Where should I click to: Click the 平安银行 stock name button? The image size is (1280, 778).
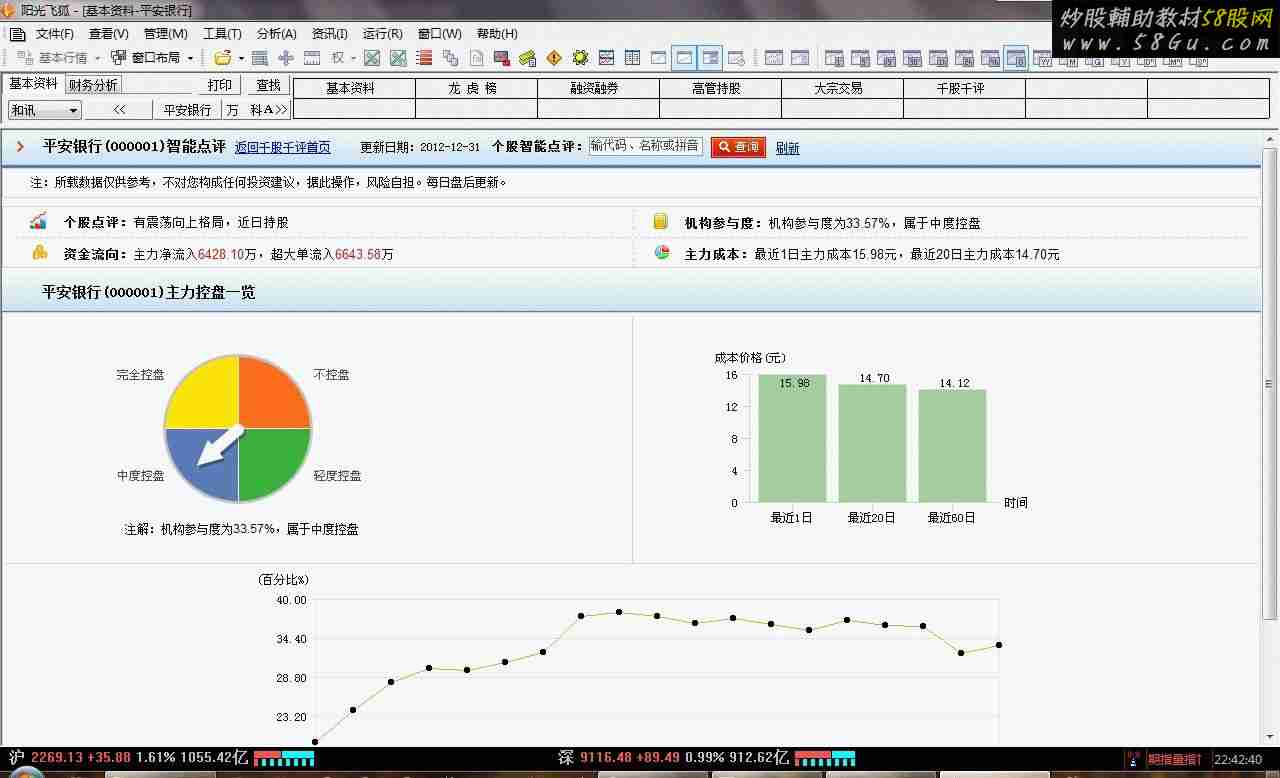pyautogui.click(x=188, y=110)
